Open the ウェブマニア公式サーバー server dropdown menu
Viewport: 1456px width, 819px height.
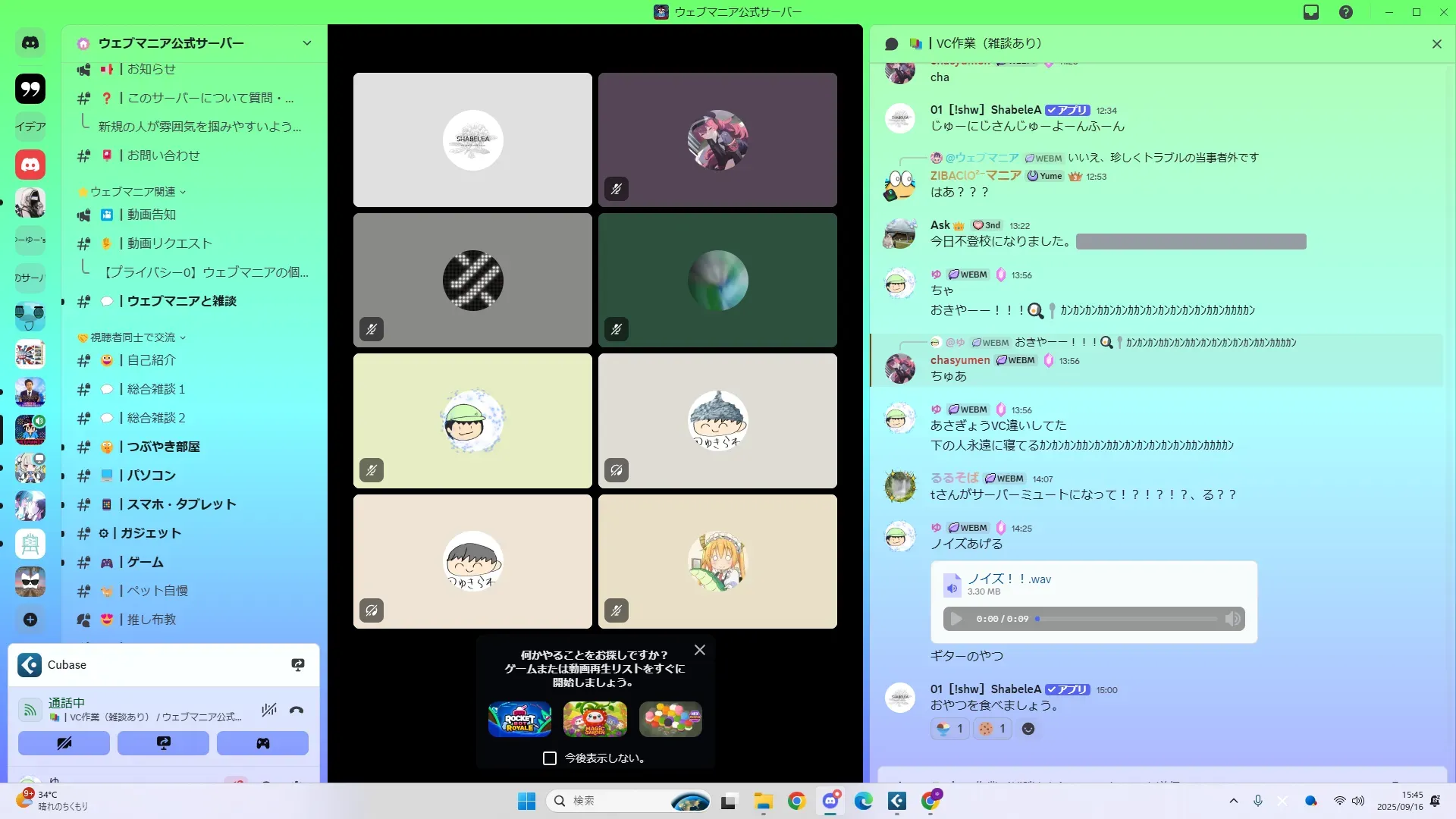[306, 43]
